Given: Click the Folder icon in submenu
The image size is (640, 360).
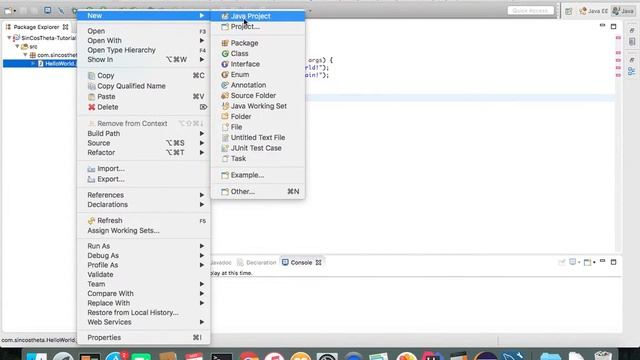Looking at the screenshot, I should coord(225,116).
